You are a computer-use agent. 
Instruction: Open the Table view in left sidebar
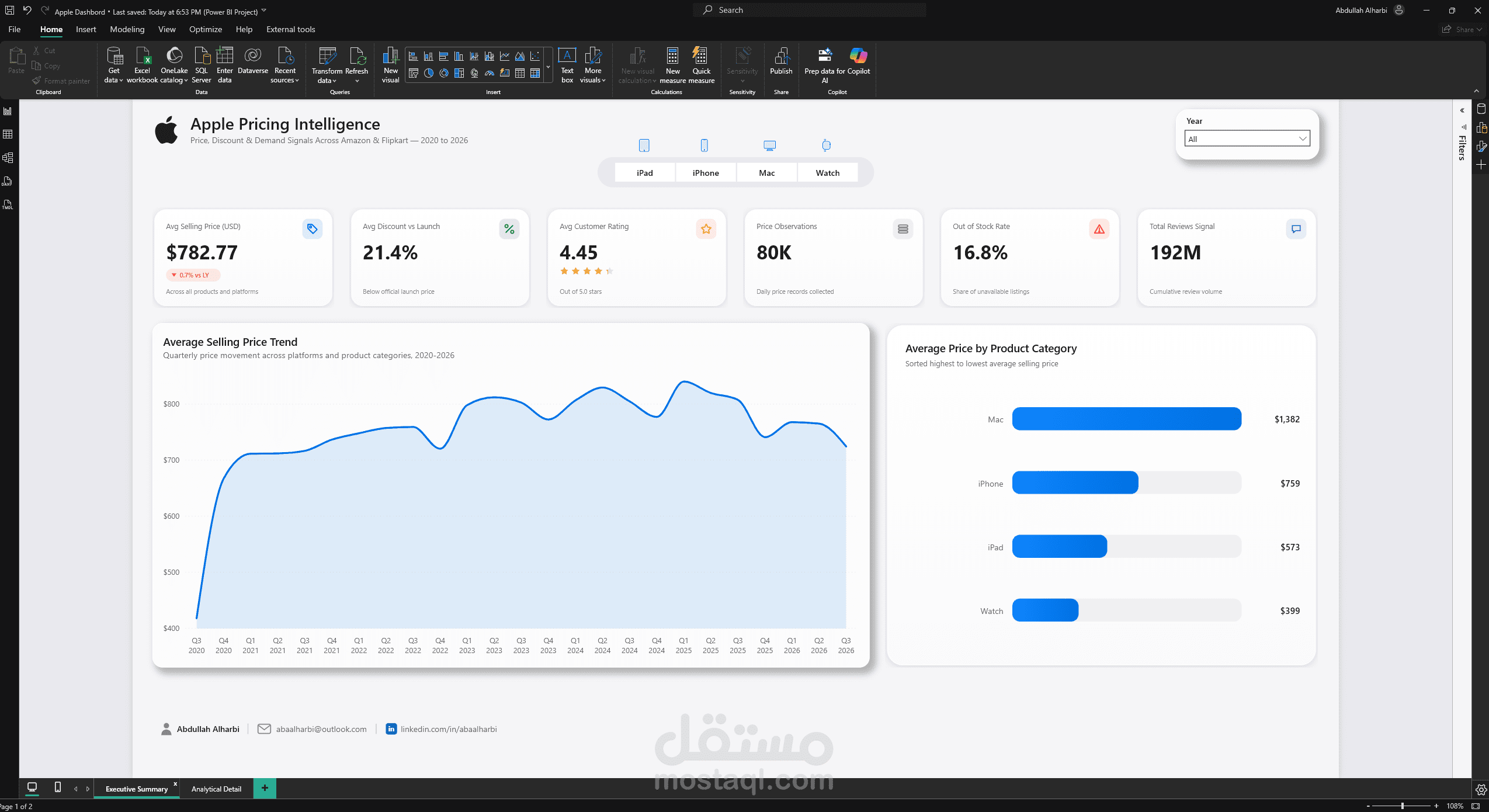point(8,134)
